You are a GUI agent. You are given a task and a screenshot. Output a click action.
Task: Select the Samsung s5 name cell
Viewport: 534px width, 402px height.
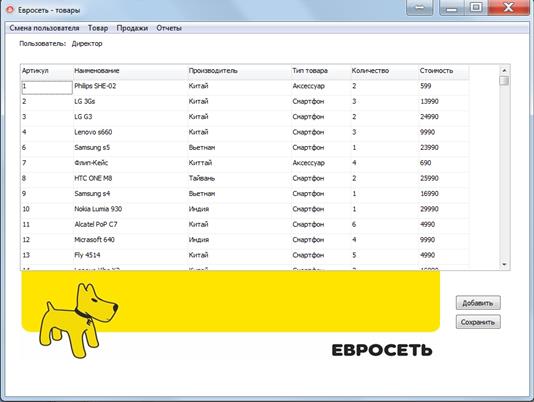click(x=130, y=148)
